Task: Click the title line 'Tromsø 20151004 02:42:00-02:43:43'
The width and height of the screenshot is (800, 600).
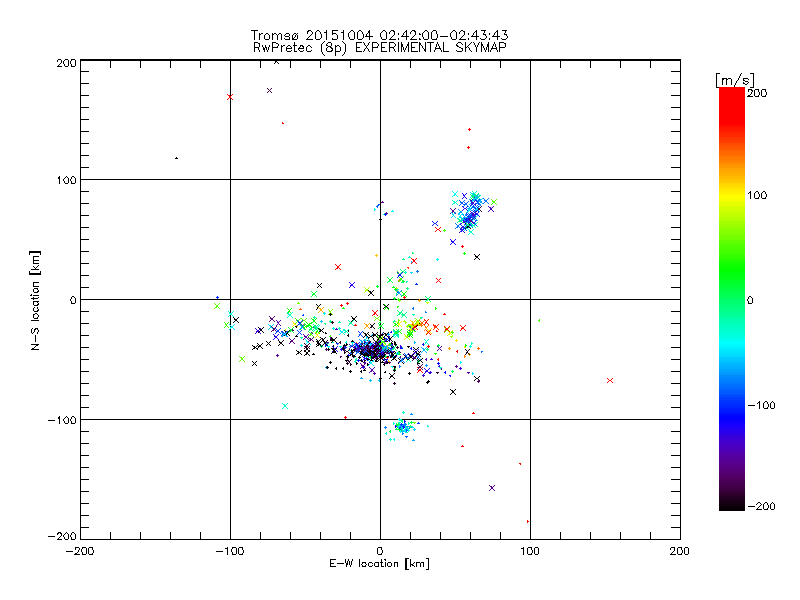Action: pyautogui.click(x=379, y=35)
